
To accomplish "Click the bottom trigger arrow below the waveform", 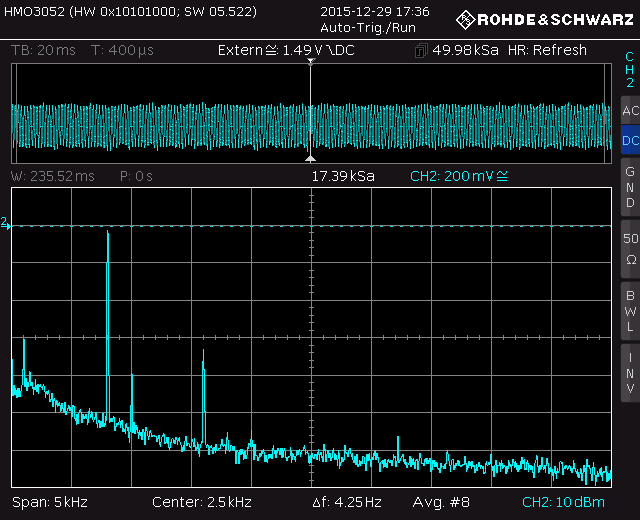I will 311,158.
